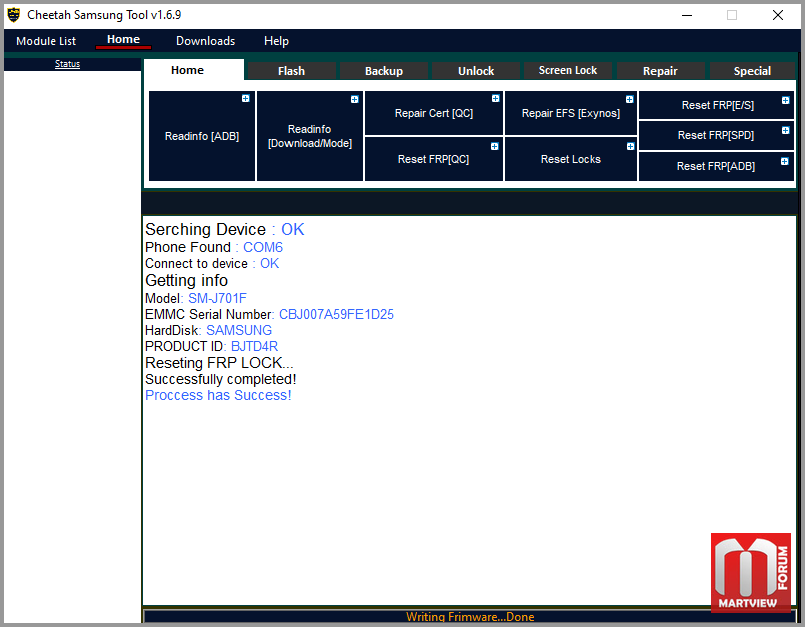
Task: Click the 'Writing Frimware...Done' progress bar
Action: [470, 616]
